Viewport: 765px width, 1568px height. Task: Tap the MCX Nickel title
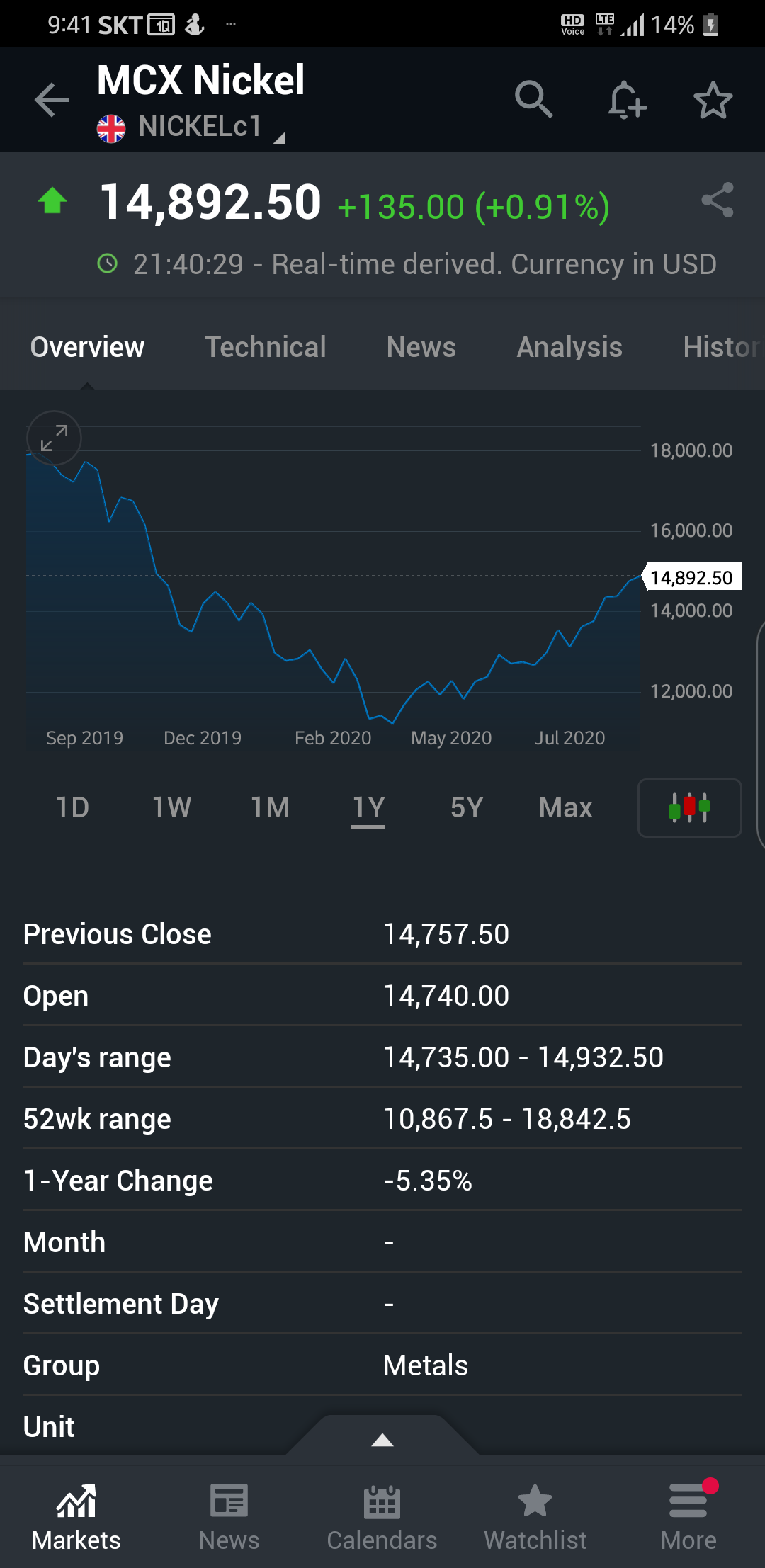[200, 80]
